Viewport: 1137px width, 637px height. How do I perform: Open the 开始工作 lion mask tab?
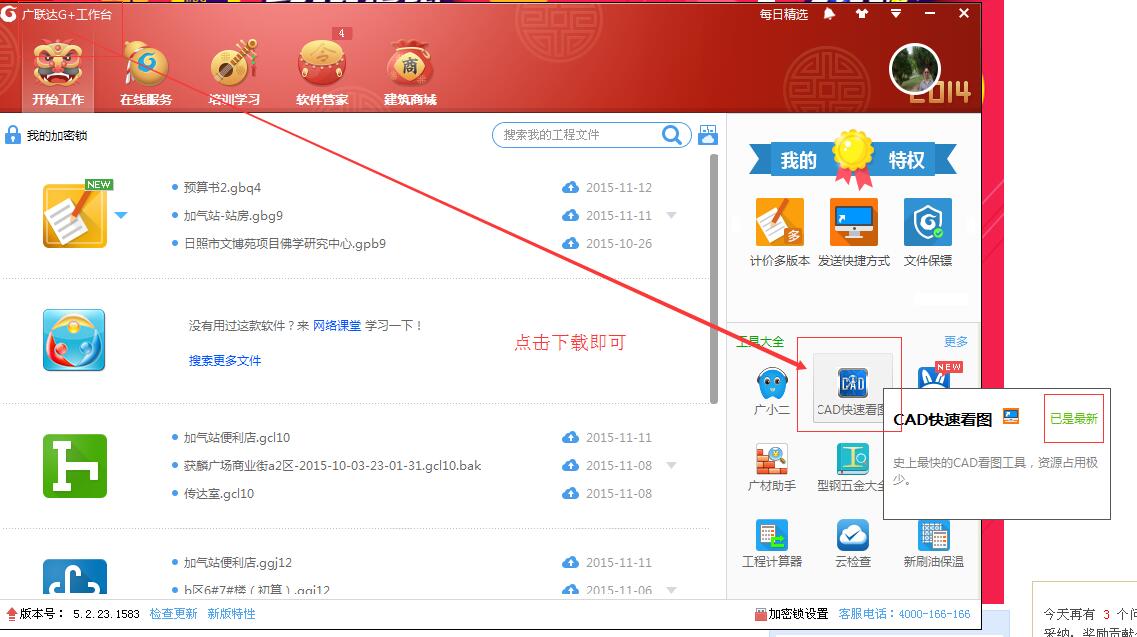(x=58, y=73)
